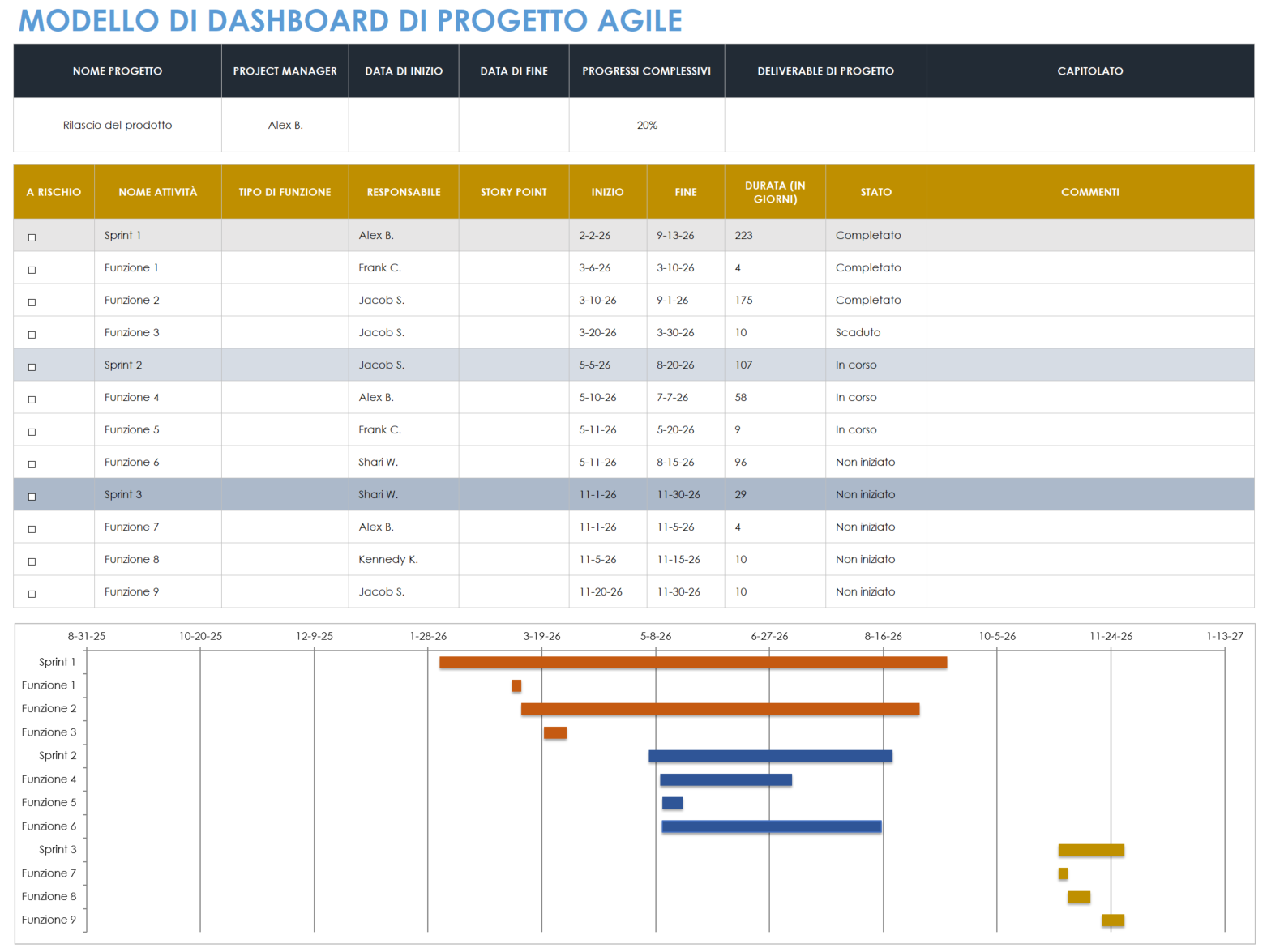Mark Sprint 3 as at risk
The height and width of the screenshot is (952, 1267).
32,497
